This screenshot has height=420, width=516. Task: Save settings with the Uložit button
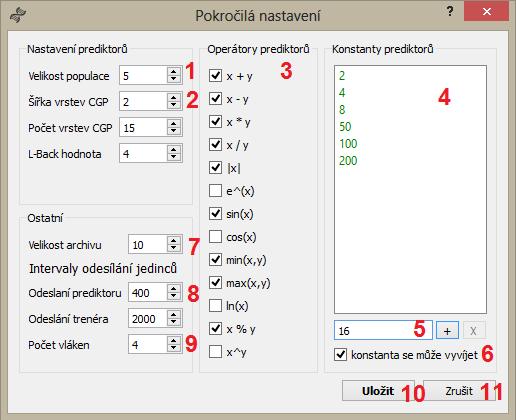378,391
